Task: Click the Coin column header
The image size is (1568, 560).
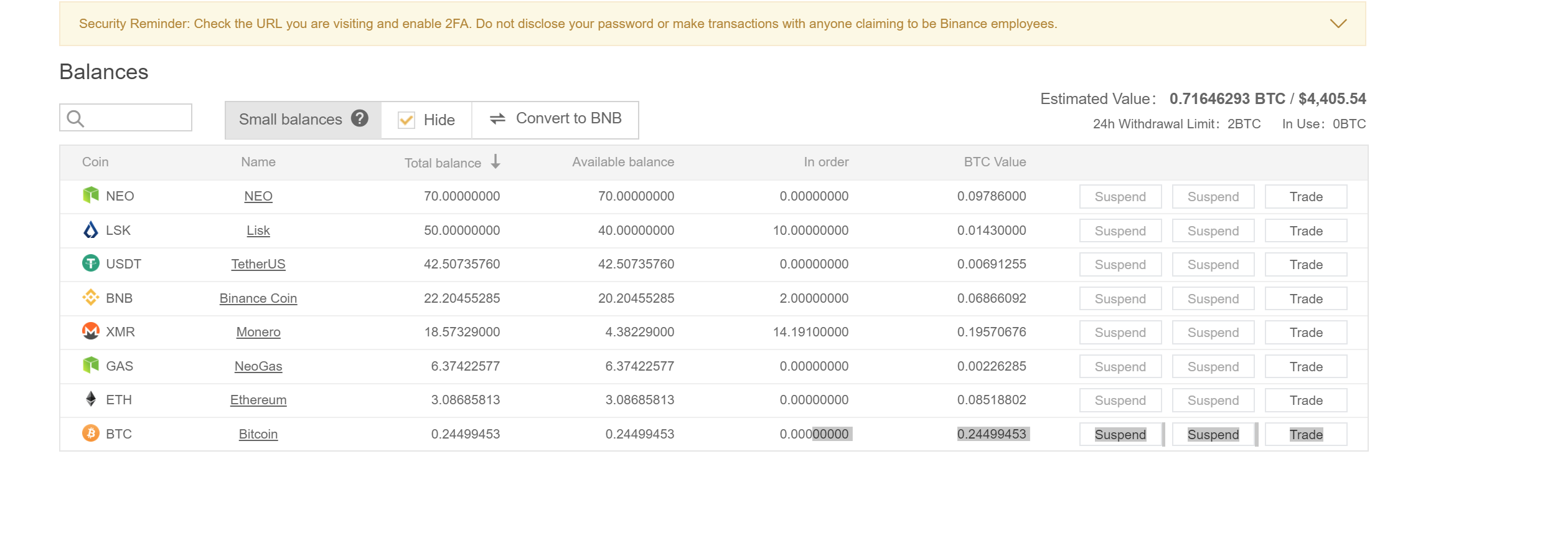Action: [x=95, y=162]
